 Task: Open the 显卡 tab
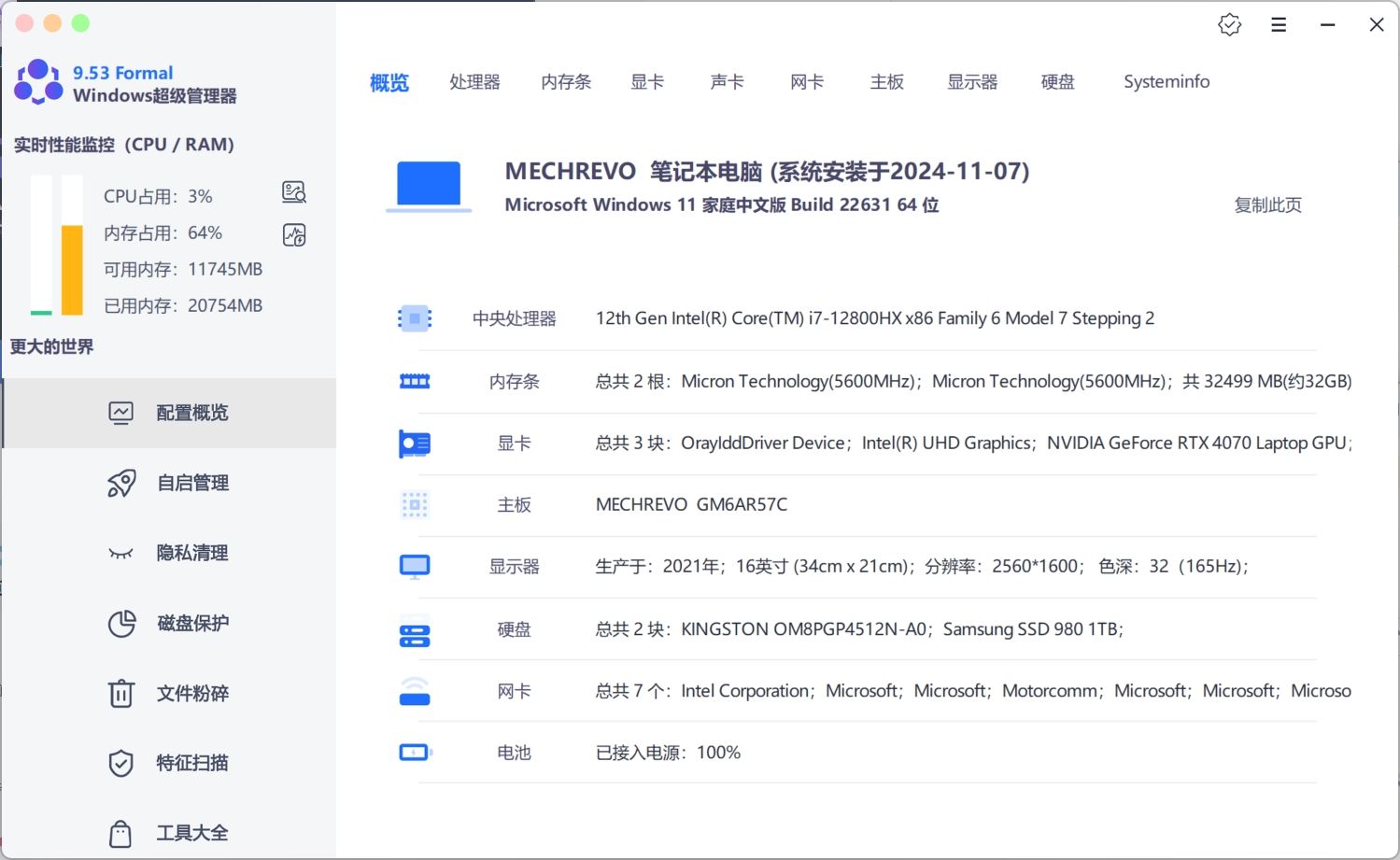(x=647, y=82)
